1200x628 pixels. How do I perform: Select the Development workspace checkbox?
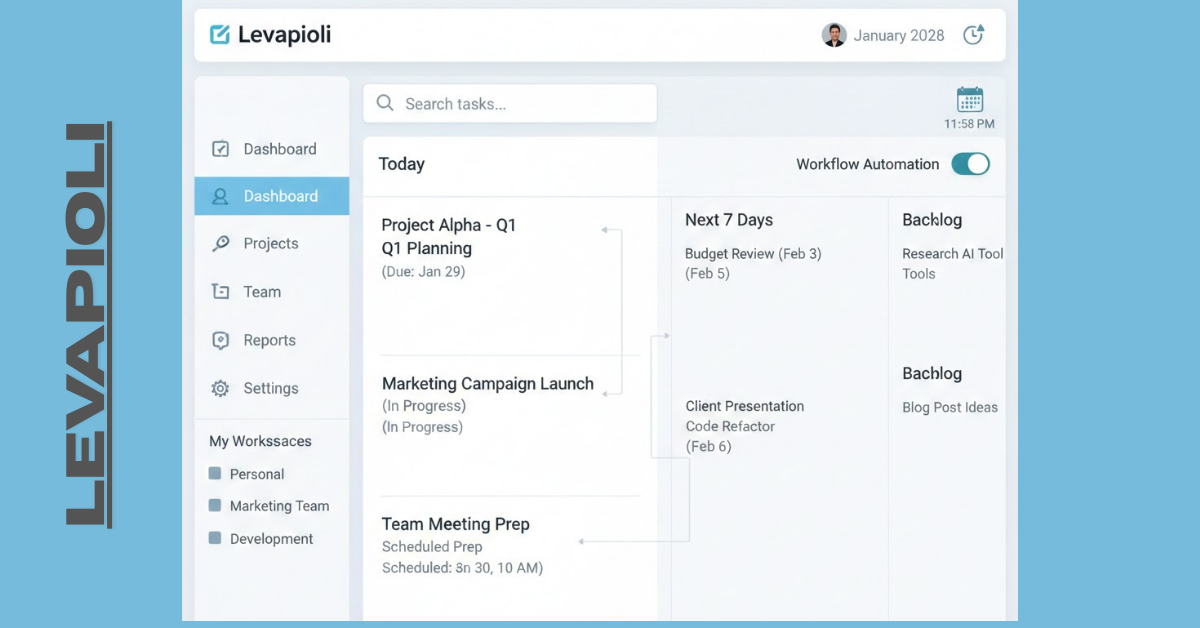pos(215,538)
